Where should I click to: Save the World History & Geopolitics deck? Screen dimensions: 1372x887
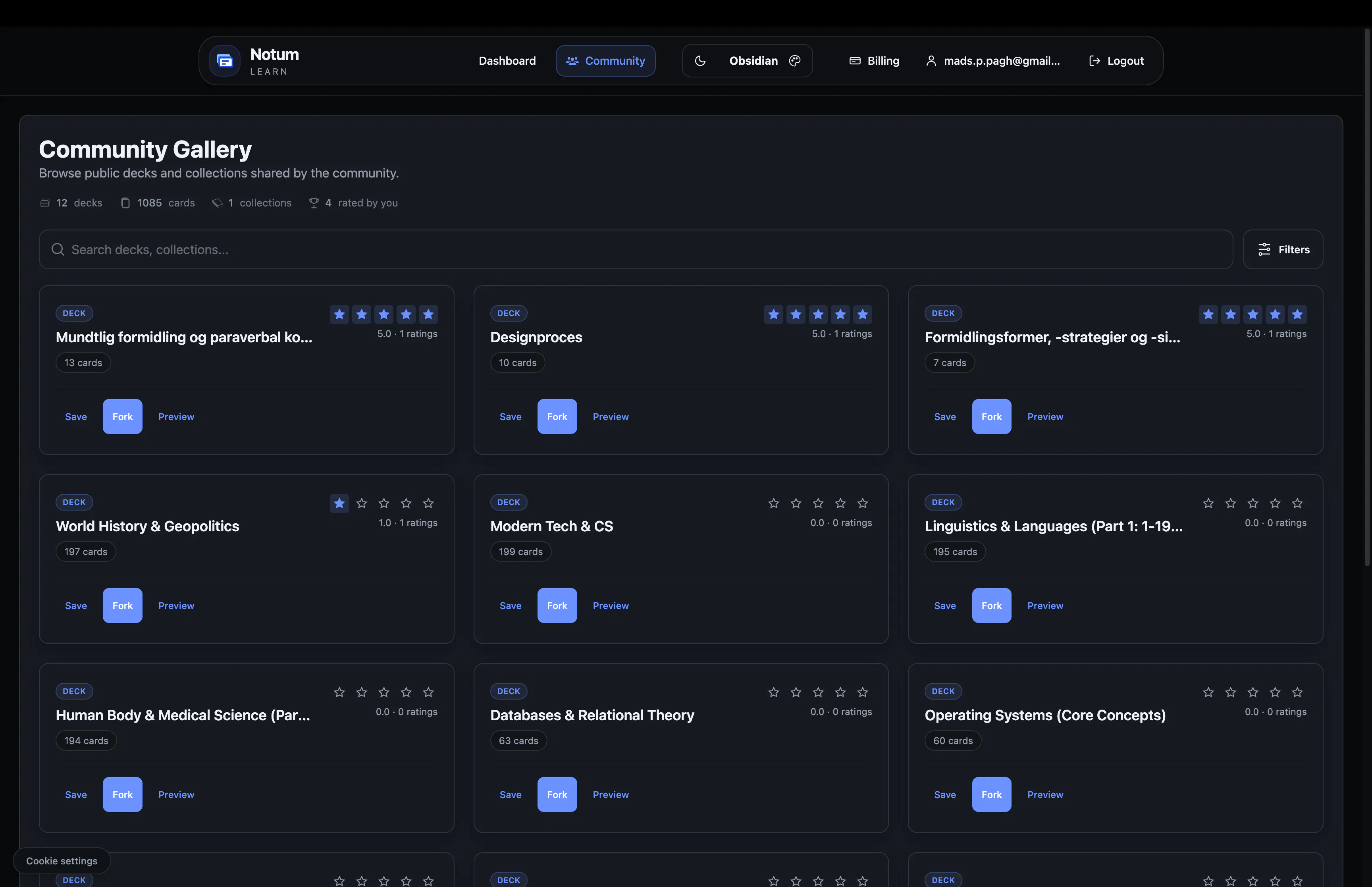(76, 605)
